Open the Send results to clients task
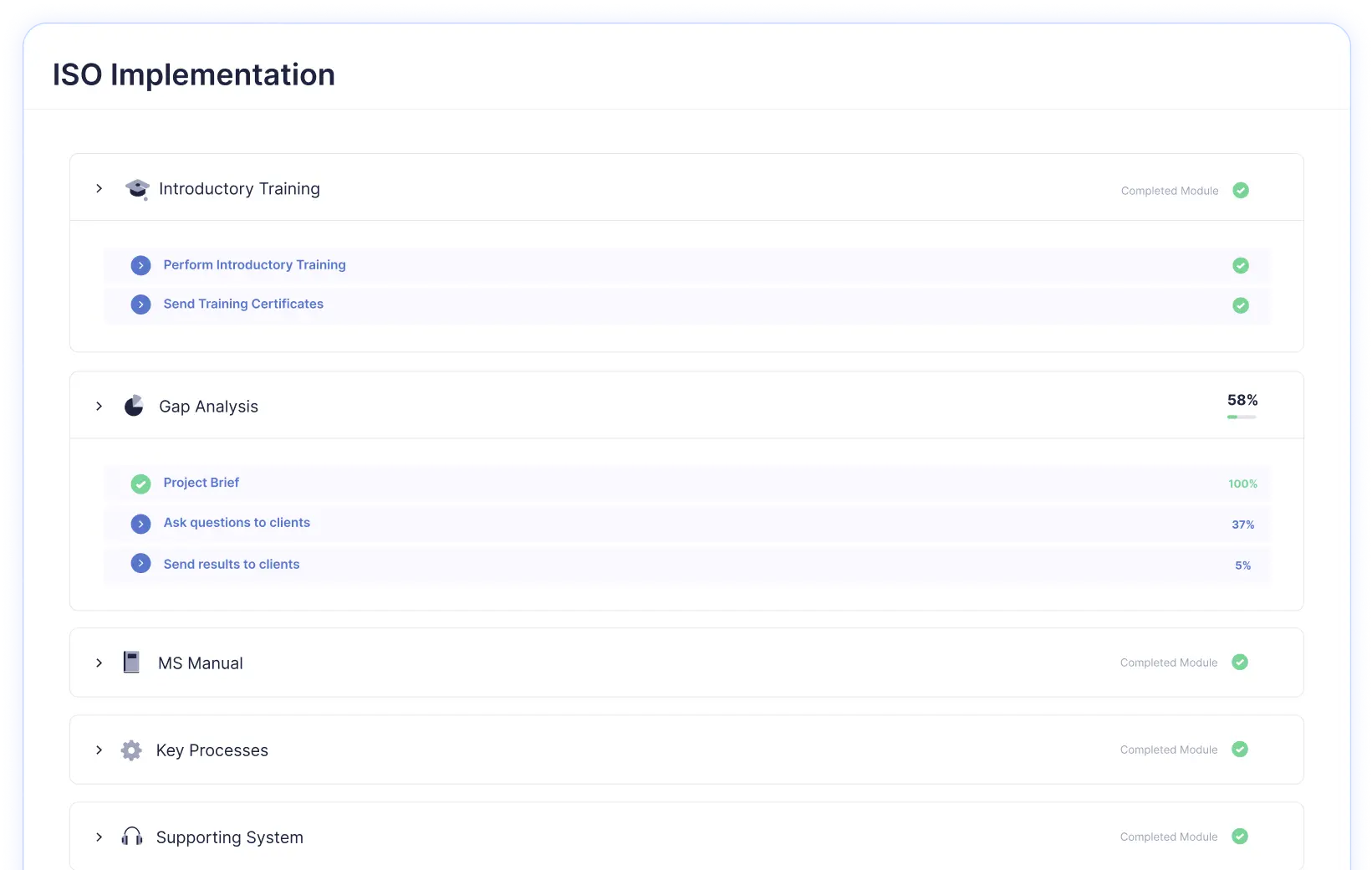 tap(231, 563)
